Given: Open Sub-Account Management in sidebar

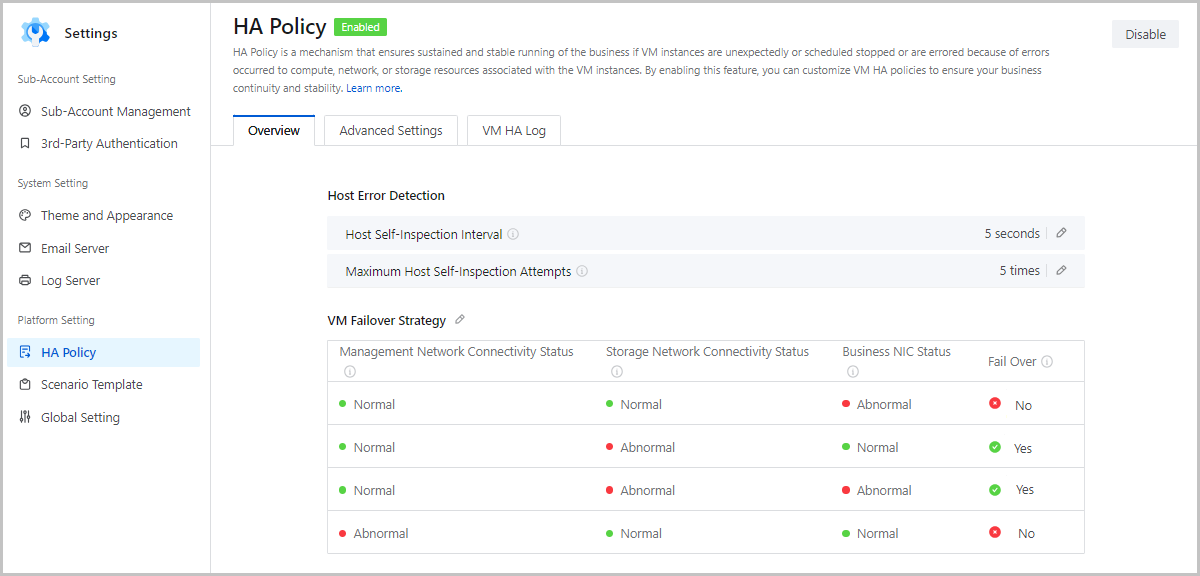Looking at the screenshot, I should (115, 111).
